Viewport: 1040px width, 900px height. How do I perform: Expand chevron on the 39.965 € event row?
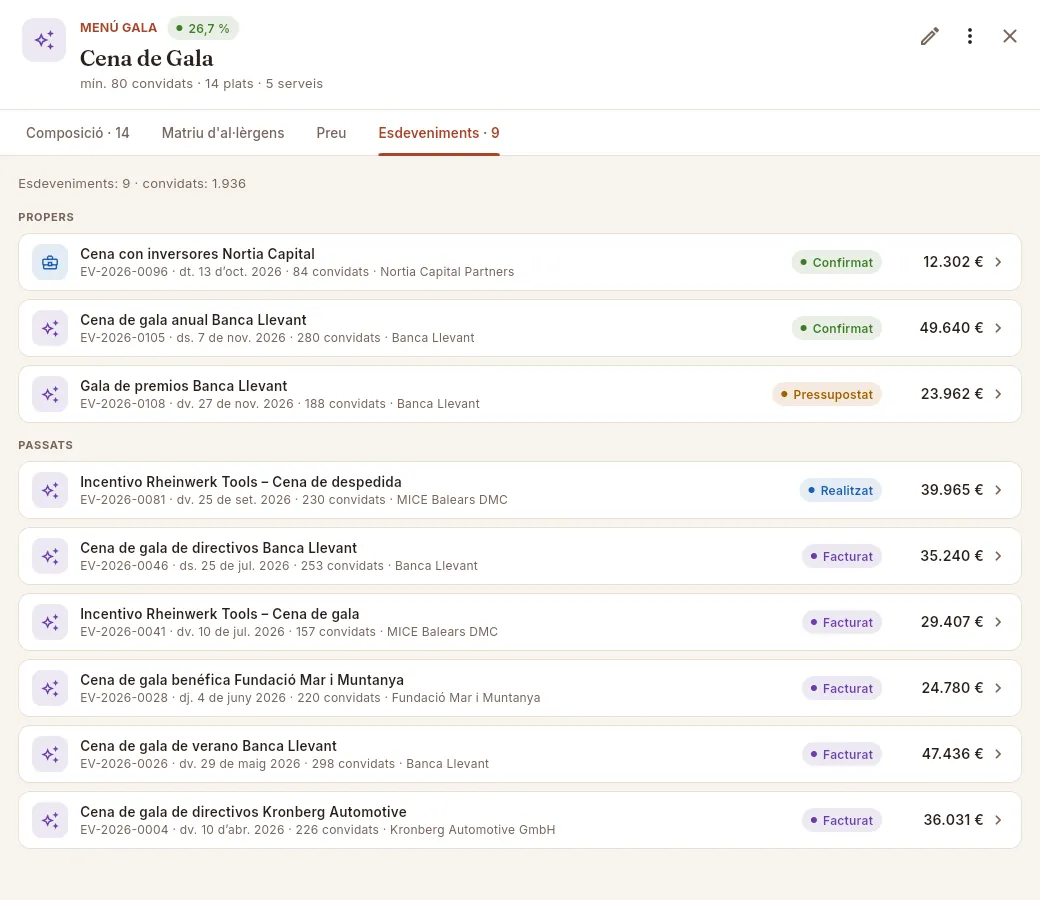[998, 490]
